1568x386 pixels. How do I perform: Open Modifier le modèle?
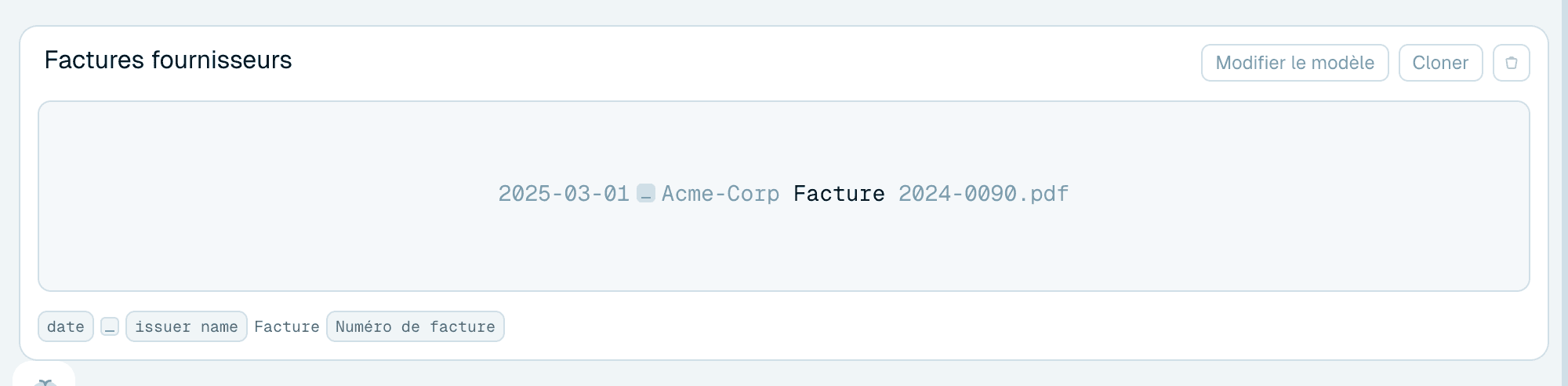1294,63
